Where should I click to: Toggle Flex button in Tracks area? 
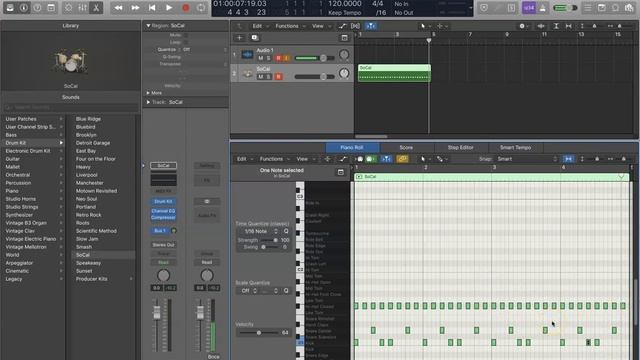[356, 26]
